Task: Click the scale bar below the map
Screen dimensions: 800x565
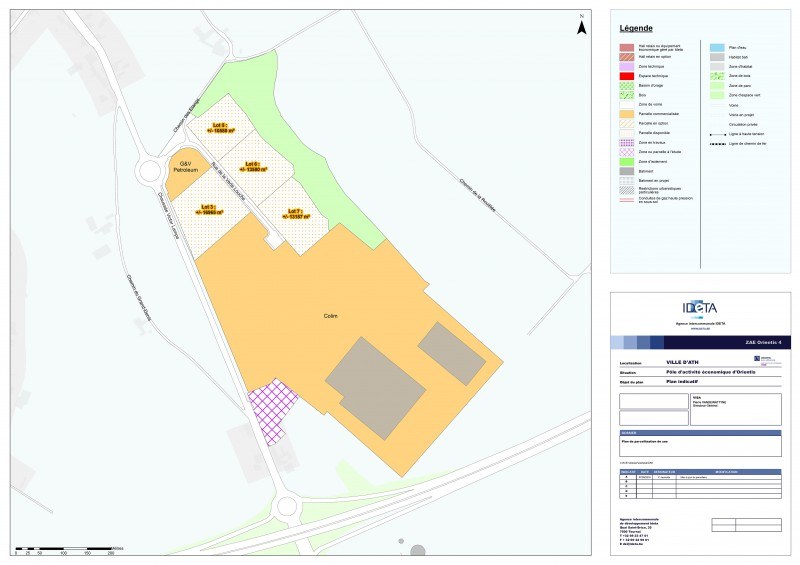Action: coord(68,550)
